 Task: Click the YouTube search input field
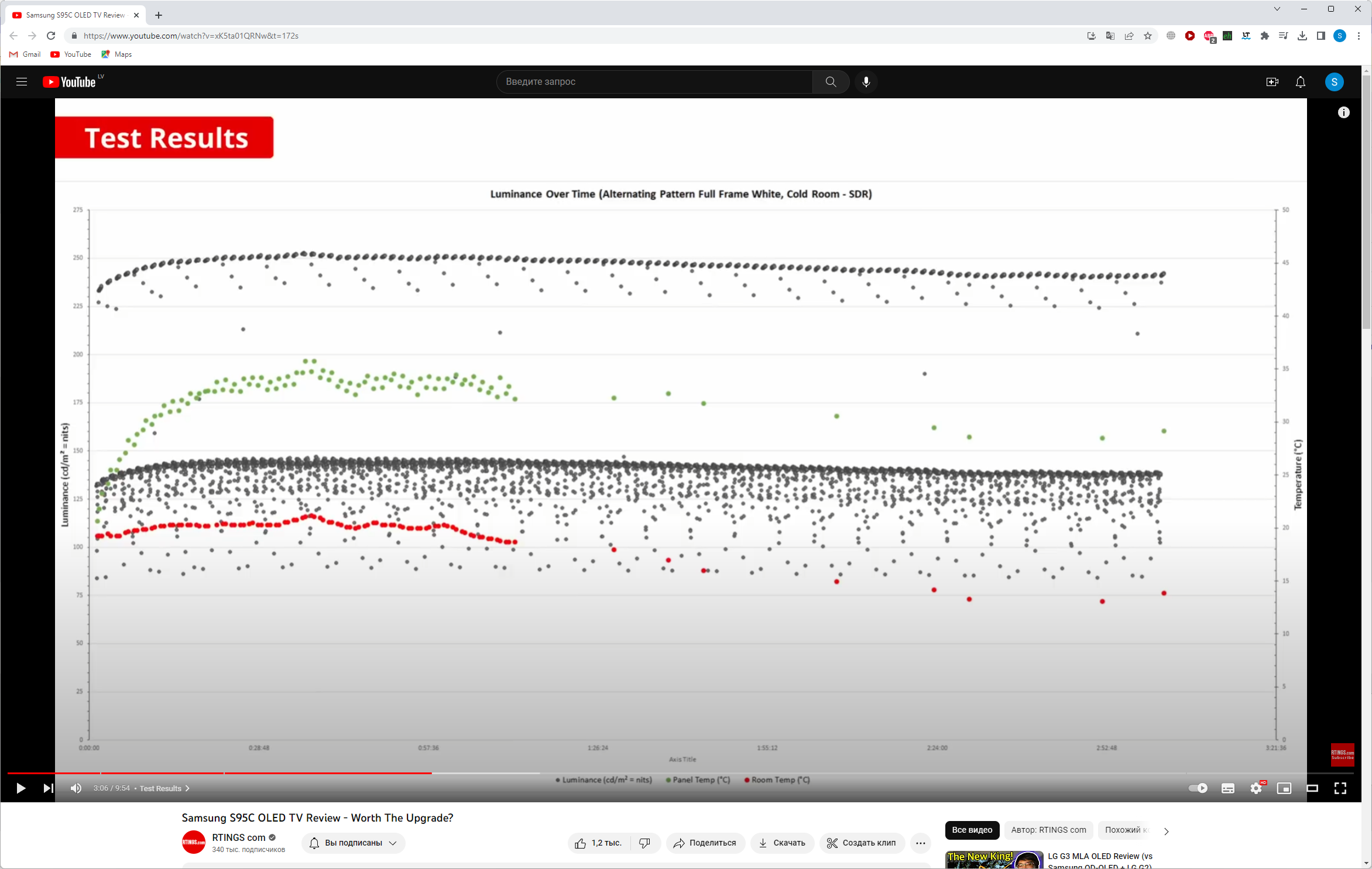654,82
